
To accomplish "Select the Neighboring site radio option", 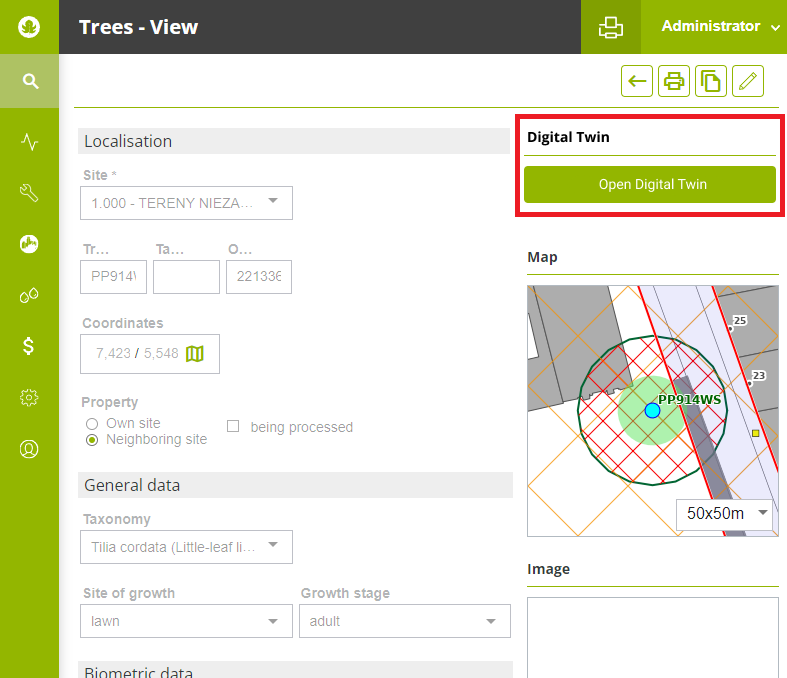I will point(92,440).
